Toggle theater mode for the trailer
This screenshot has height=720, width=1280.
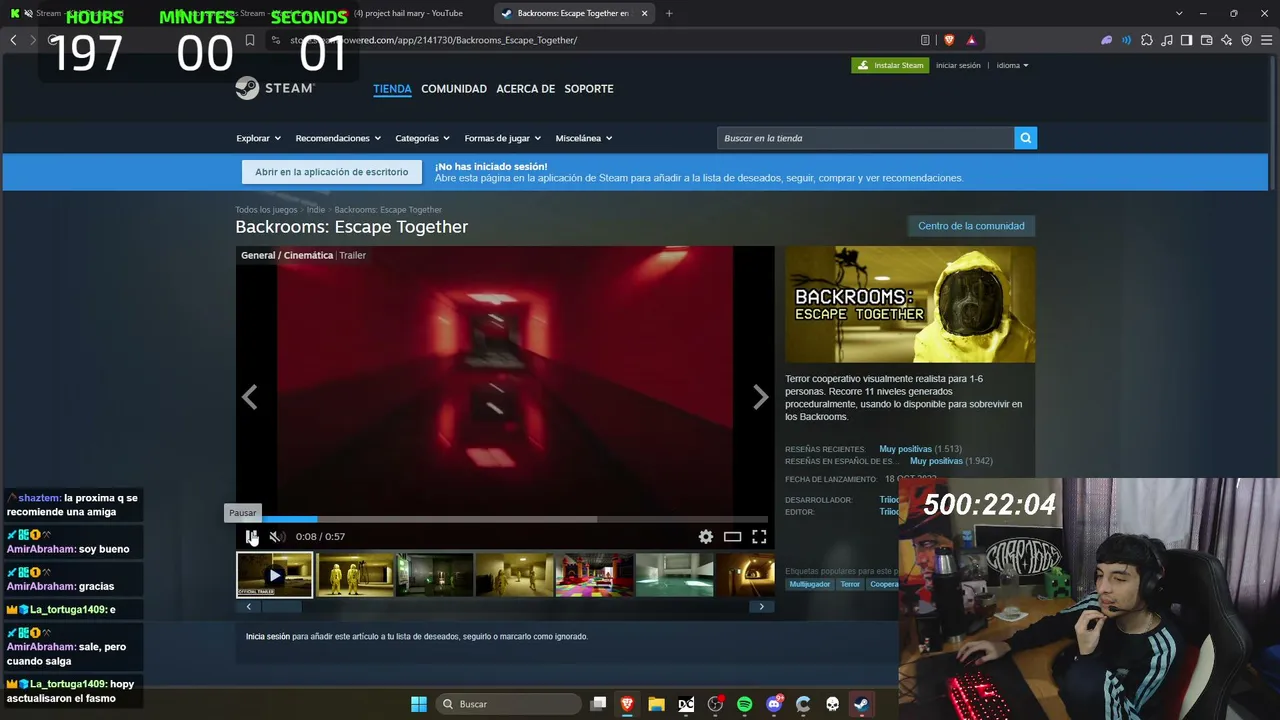point(733,537)
